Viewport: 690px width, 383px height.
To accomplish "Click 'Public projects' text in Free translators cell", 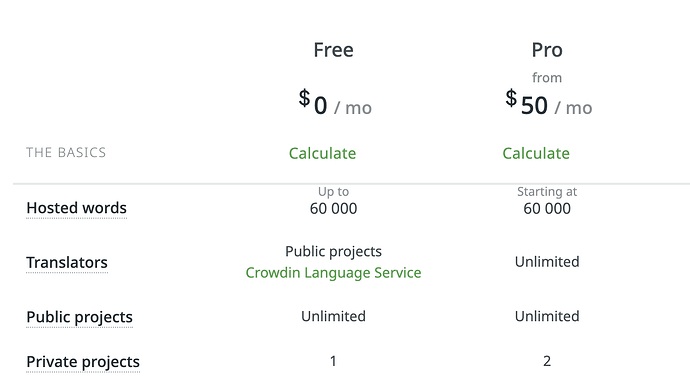I will pos(333,251).
